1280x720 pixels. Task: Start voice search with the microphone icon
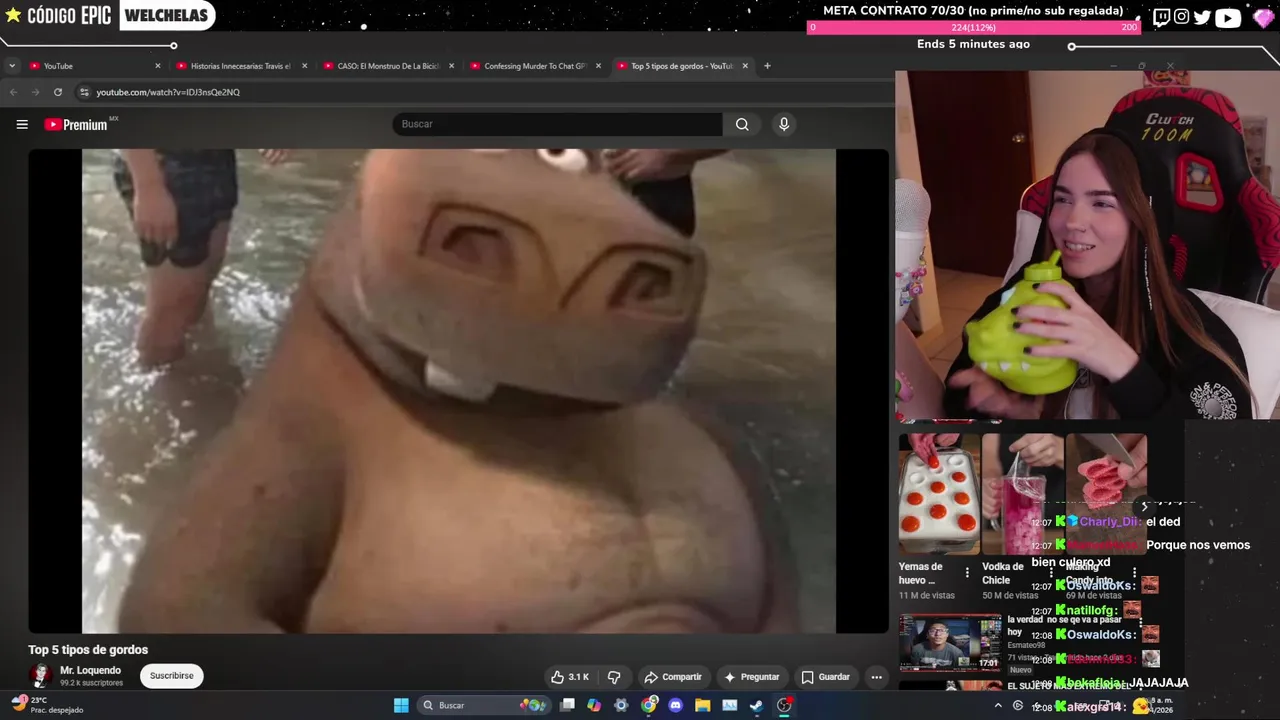[x=784, y=124]
